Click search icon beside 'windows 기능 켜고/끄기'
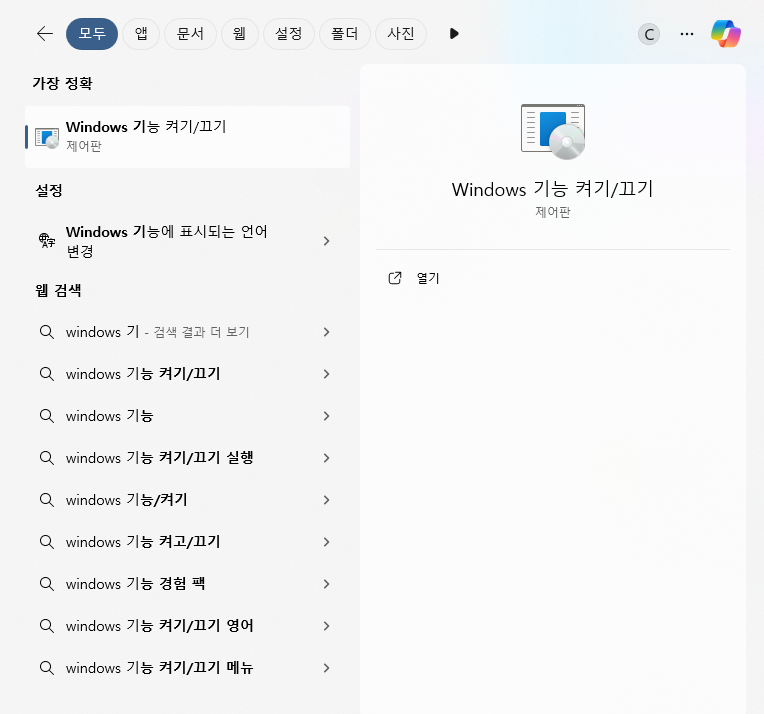This screenshot has width=764, height=714. click(x=47, y=541)
